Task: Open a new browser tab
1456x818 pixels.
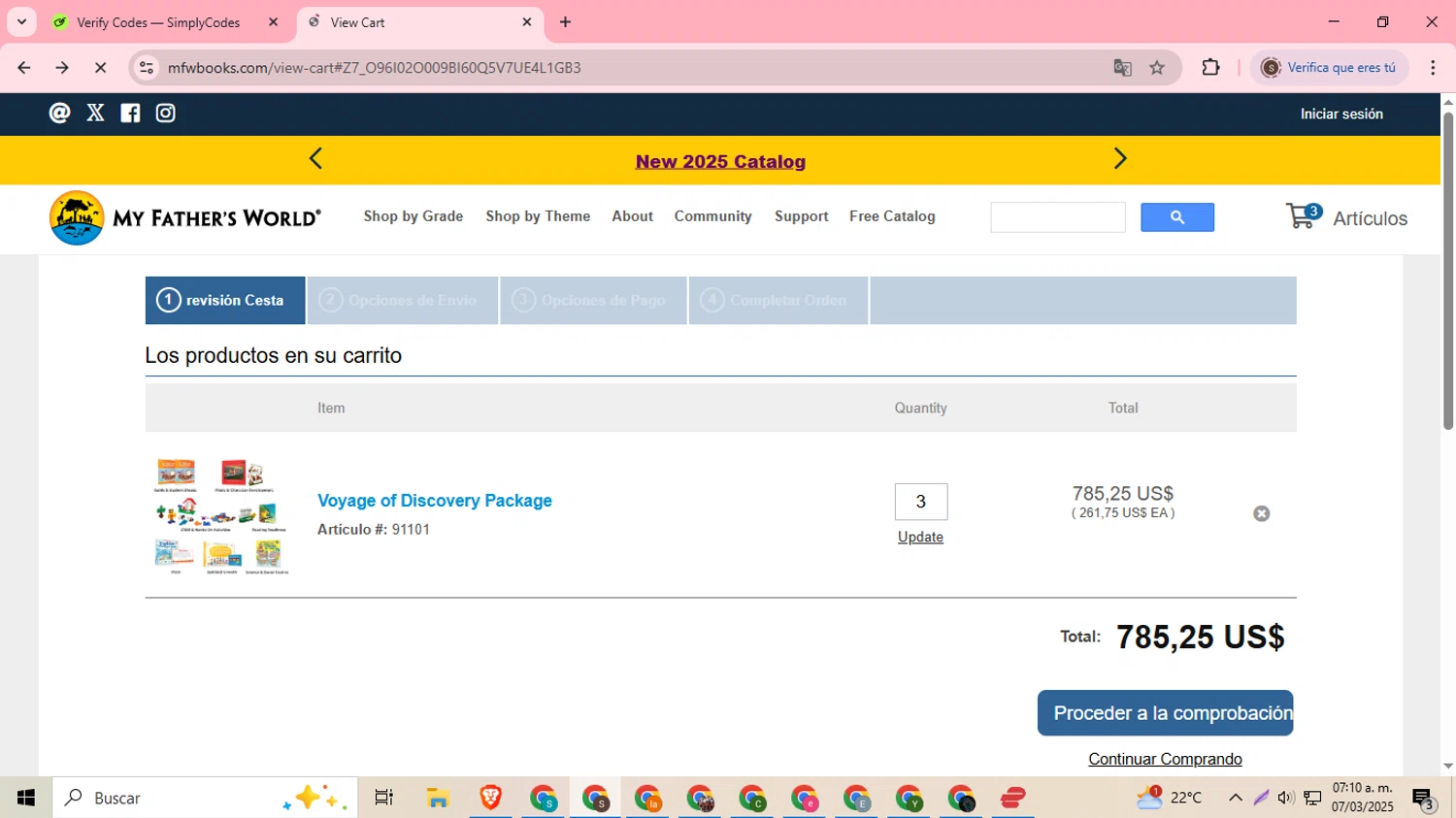Action: [x=566, y=21]
